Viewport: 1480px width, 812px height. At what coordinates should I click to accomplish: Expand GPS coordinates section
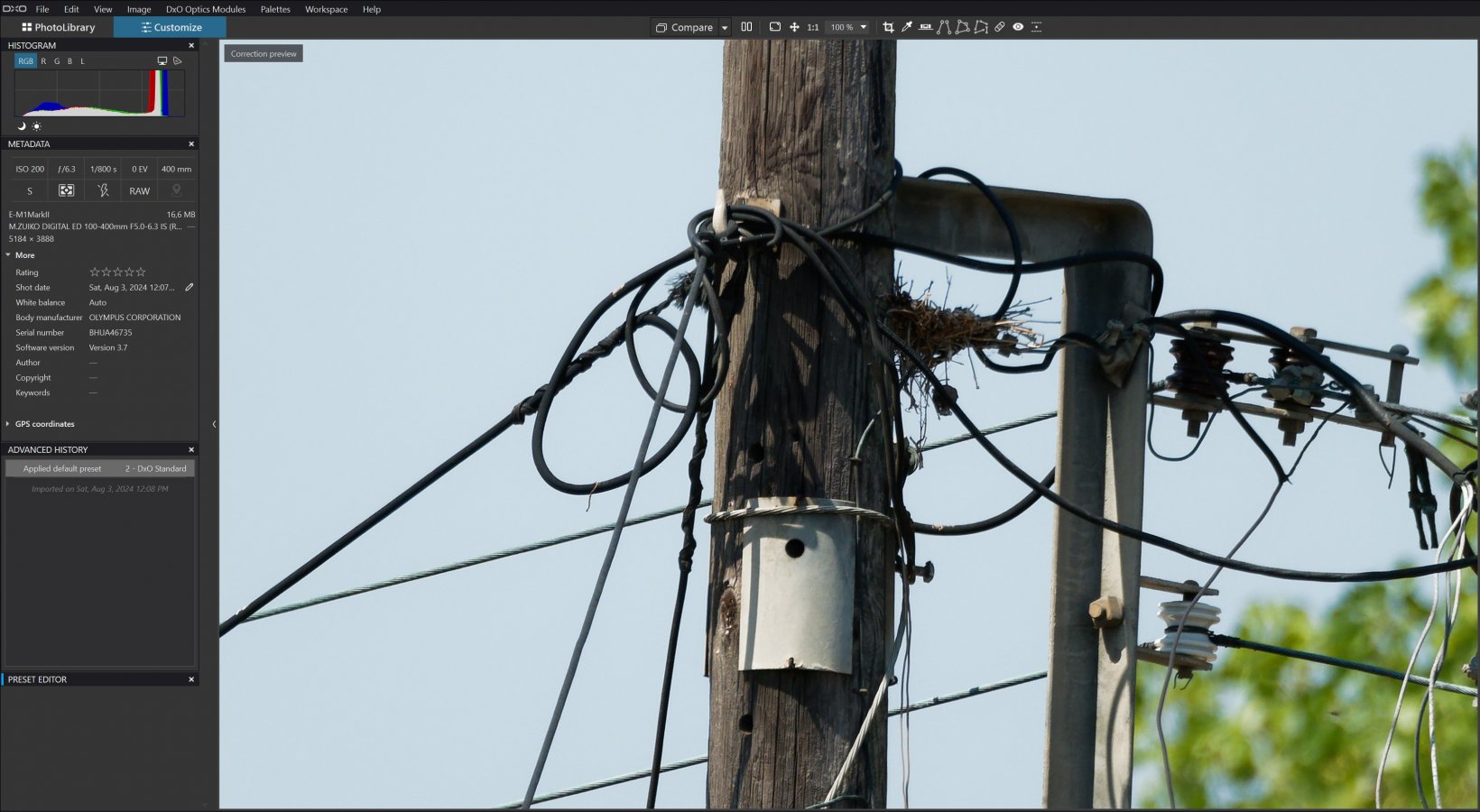(8, 424)
